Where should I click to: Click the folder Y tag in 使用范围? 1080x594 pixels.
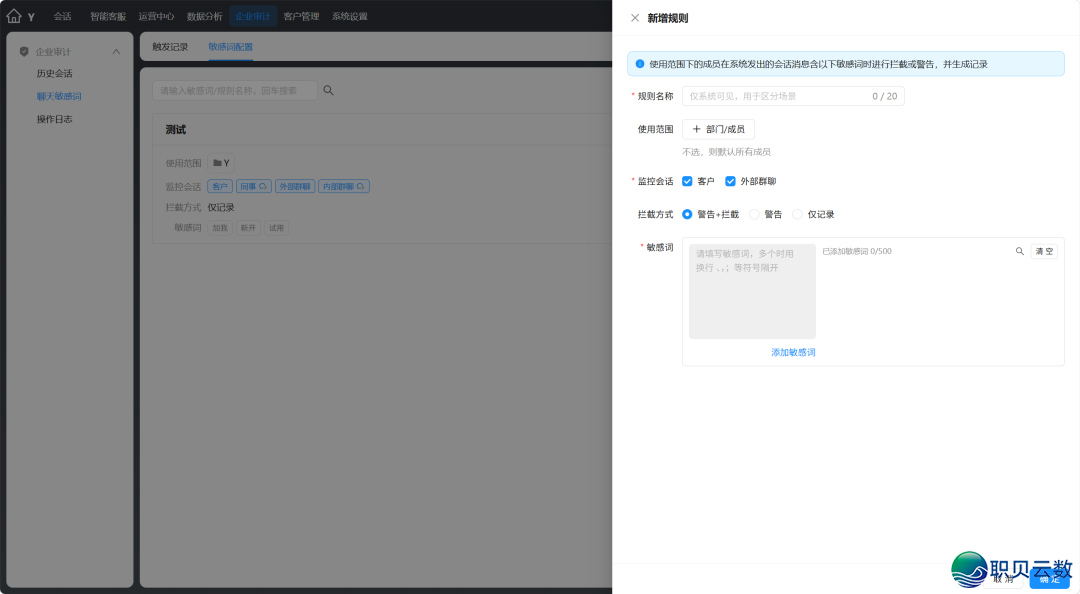221,163
